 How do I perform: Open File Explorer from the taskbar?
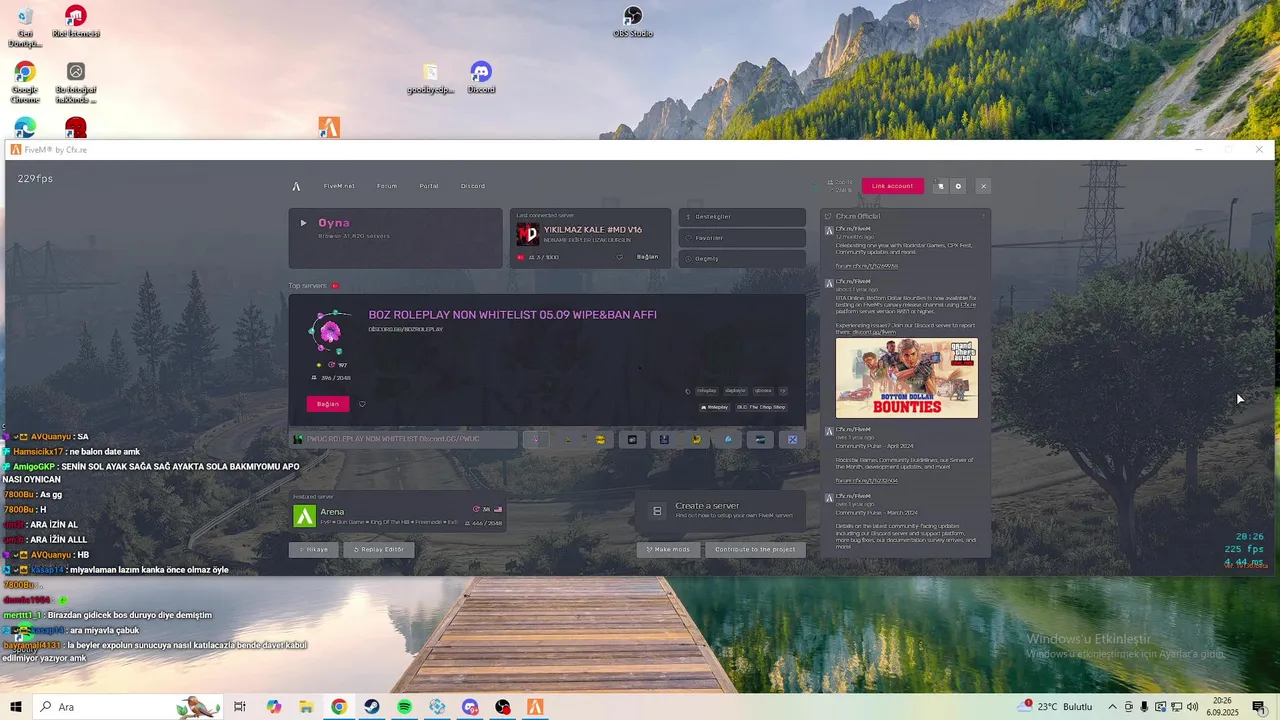tap(306, 707)
